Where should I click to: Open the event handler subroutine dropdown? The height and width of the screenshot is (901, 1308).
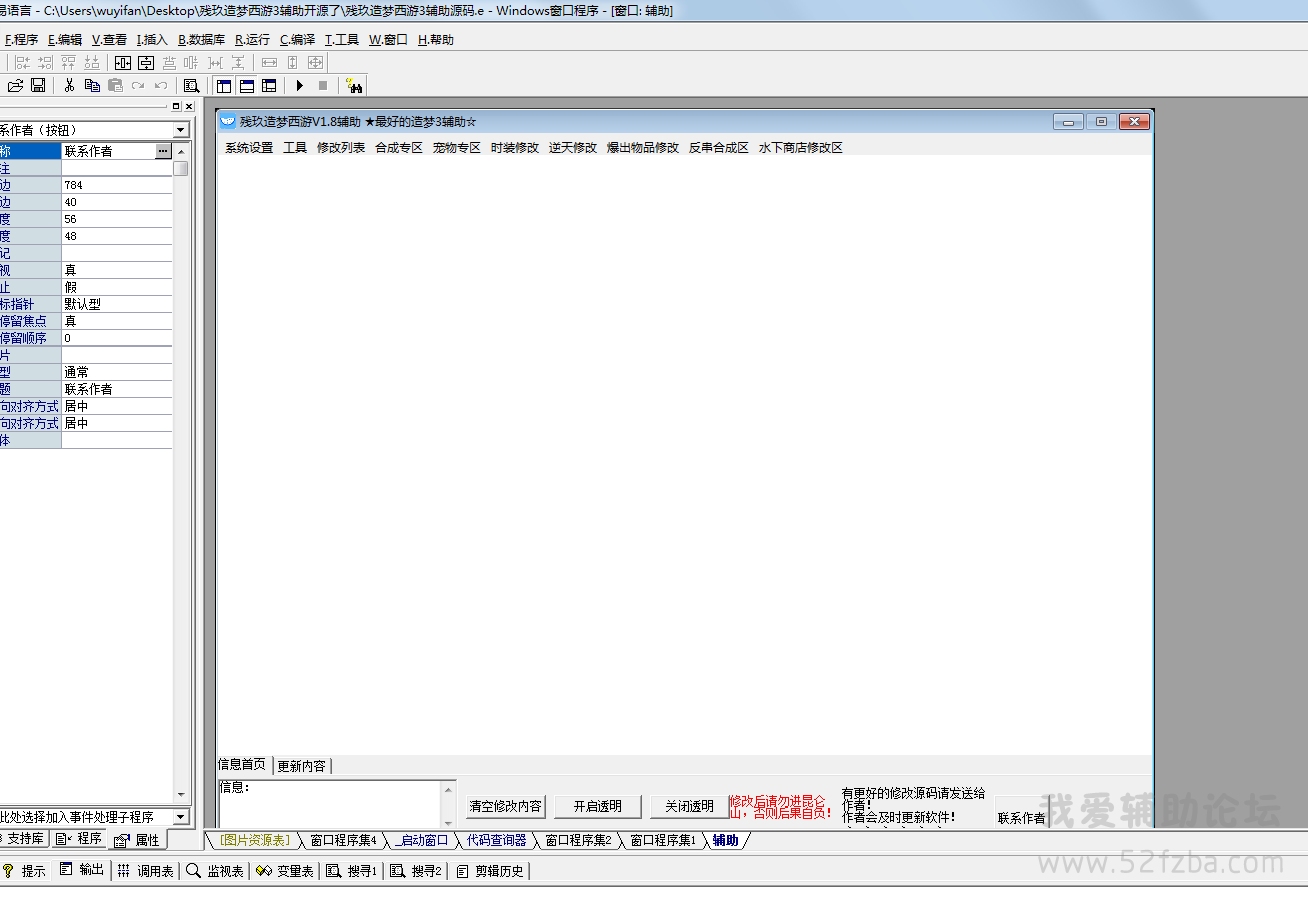(x=181, y=817)
